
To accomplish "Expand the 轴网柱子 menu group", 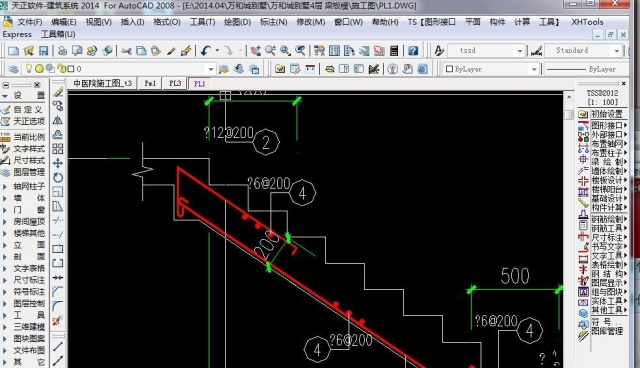I will coord(24,186).
